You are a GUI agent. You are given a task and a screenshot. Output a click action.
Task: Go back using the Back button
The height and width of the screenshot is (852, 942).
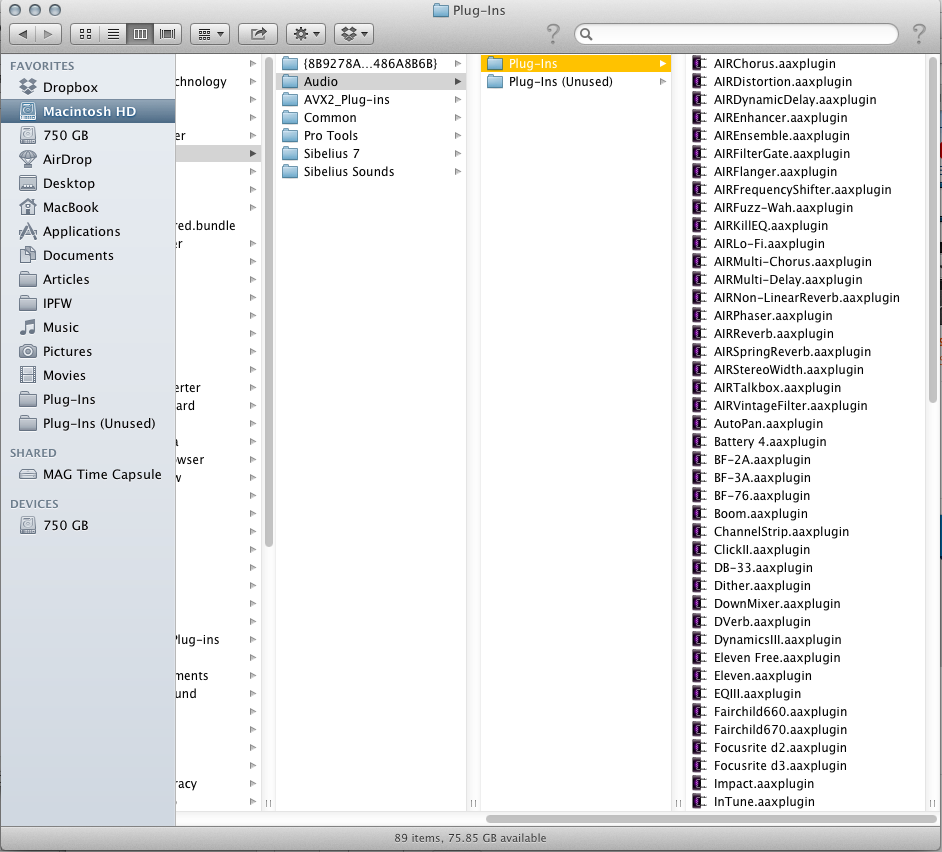pyautogui.click(x=24, y=33)
